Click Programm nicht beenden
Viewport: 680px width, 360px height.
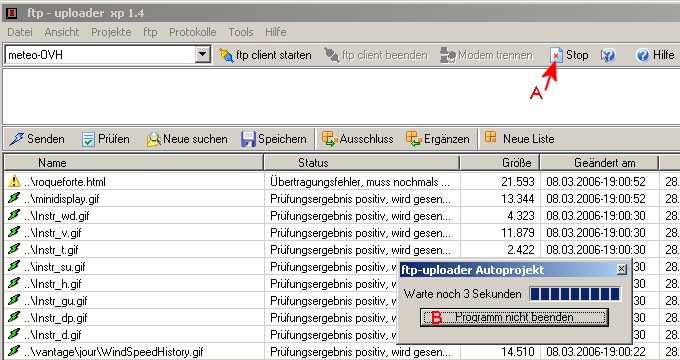point(514,317)
